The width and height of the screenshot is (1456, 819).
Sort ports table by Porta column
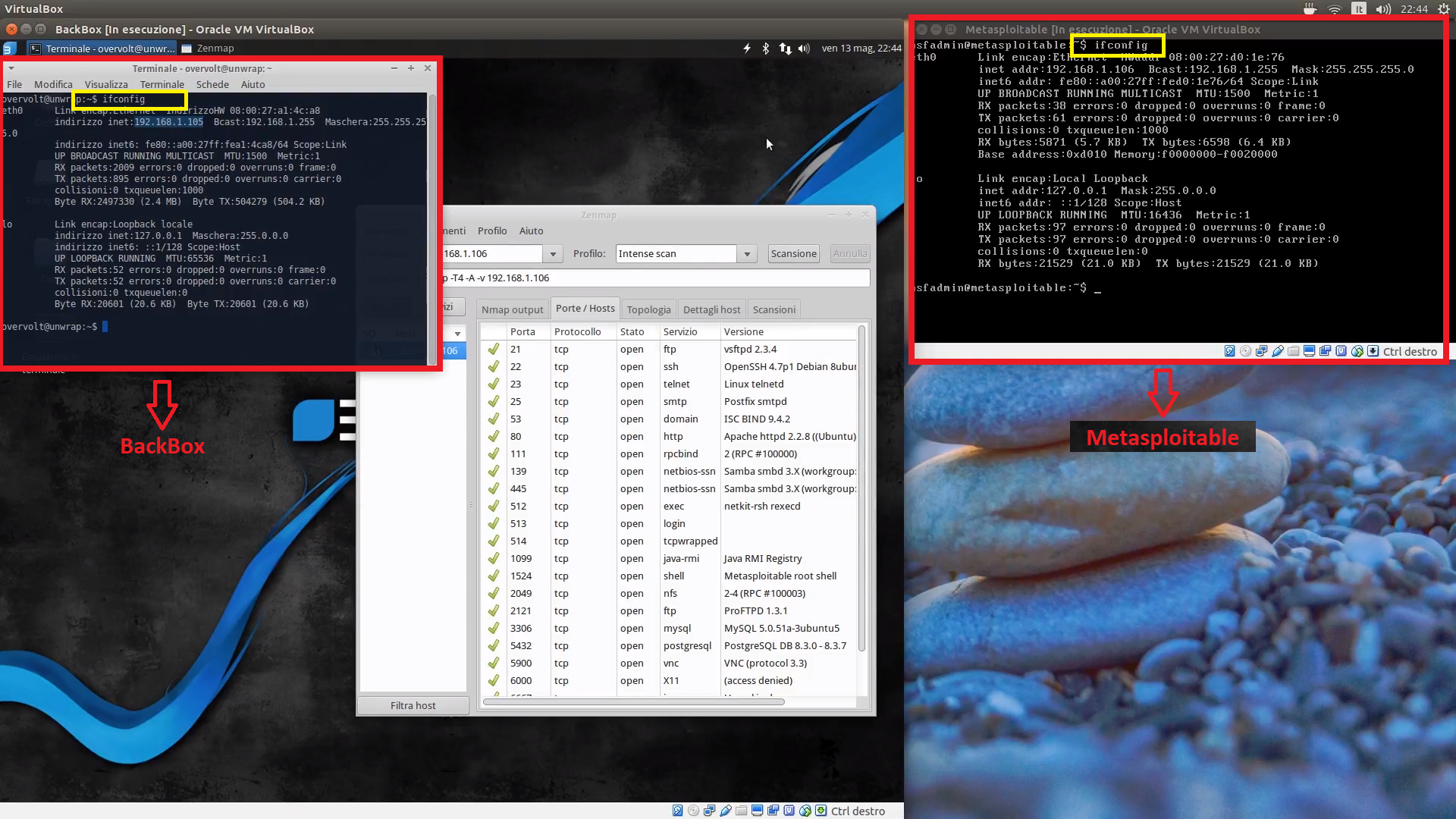point(522,331)
